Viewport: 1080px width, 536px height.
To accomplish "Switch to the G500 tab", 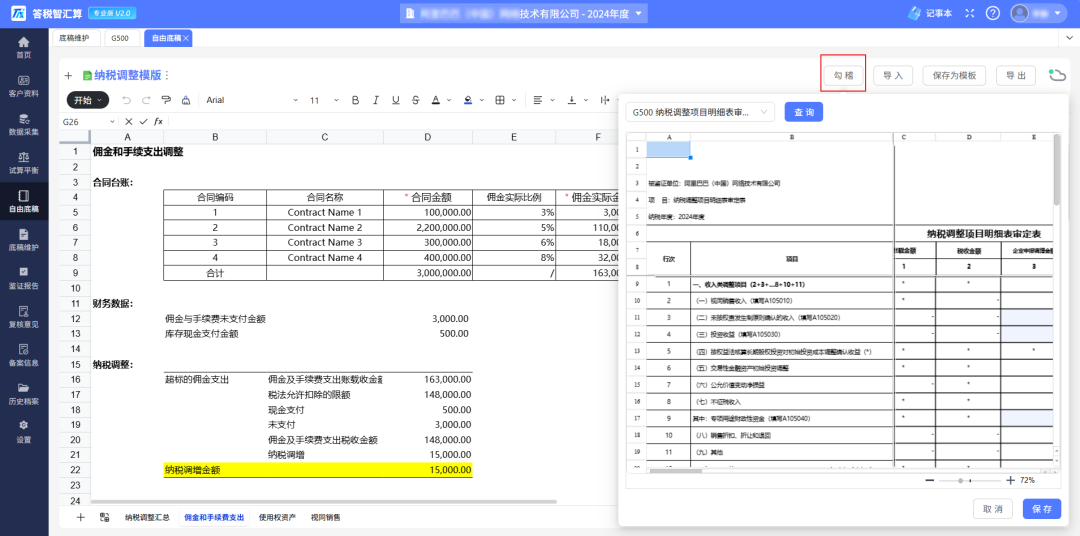I will 119,37.
